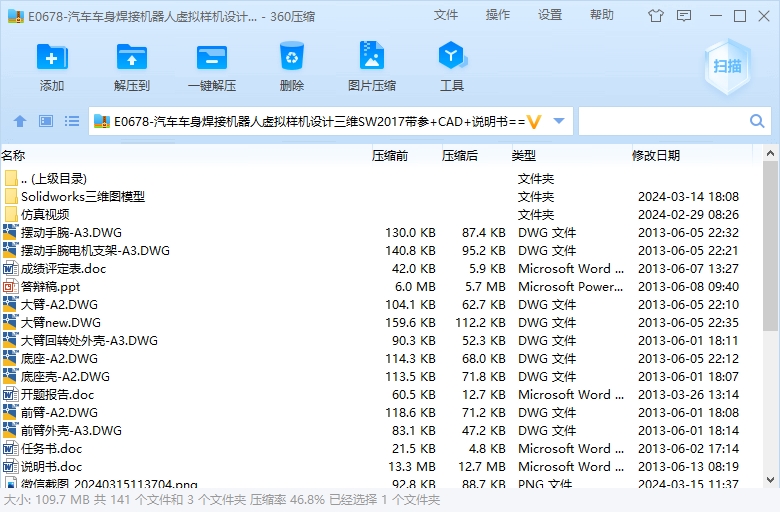Click archive icon in the path bar
Viewport: 780px width, 512px height.
coord(101,121)
